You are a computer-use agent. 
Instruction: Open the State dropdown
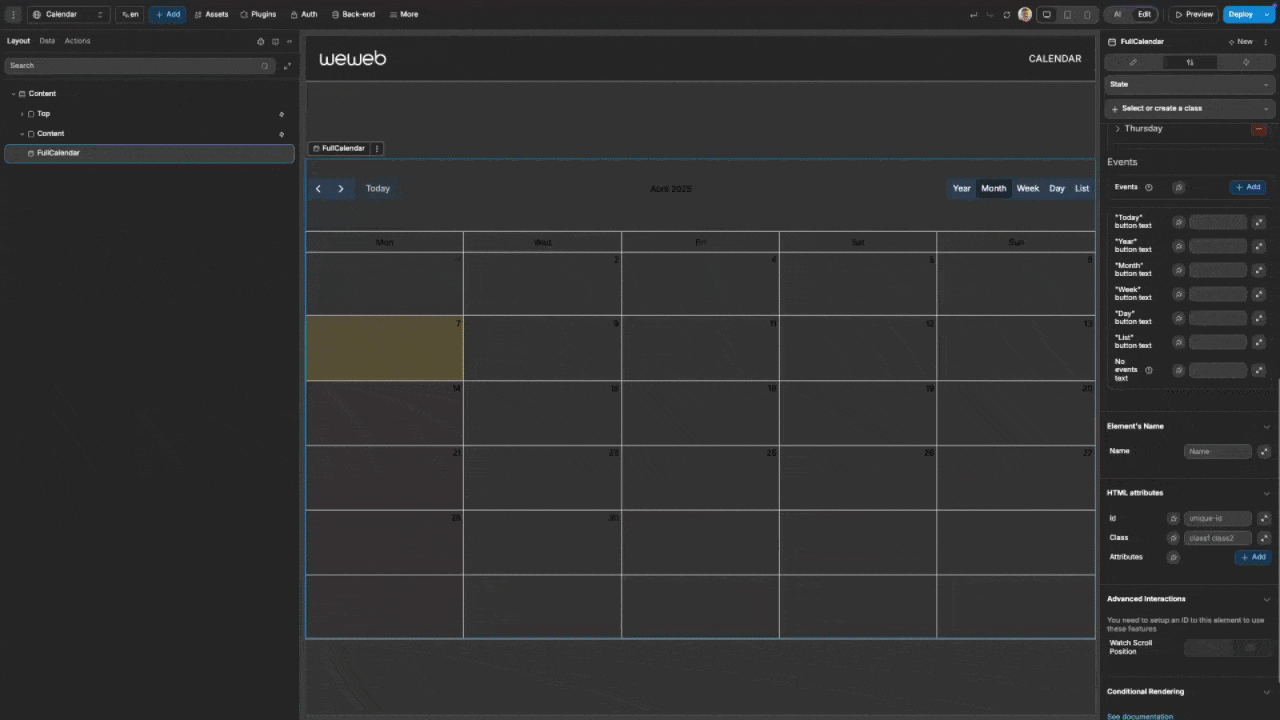(1189, 85)
